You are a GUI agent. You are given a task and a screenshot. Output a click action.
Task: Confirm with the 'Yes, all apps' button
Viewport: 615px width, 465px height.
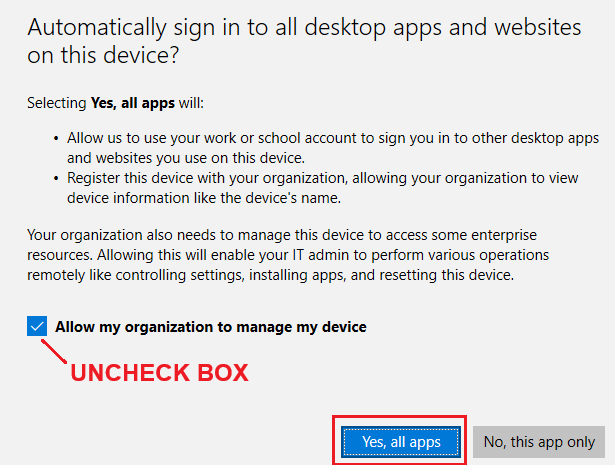[x=400, y=442]
